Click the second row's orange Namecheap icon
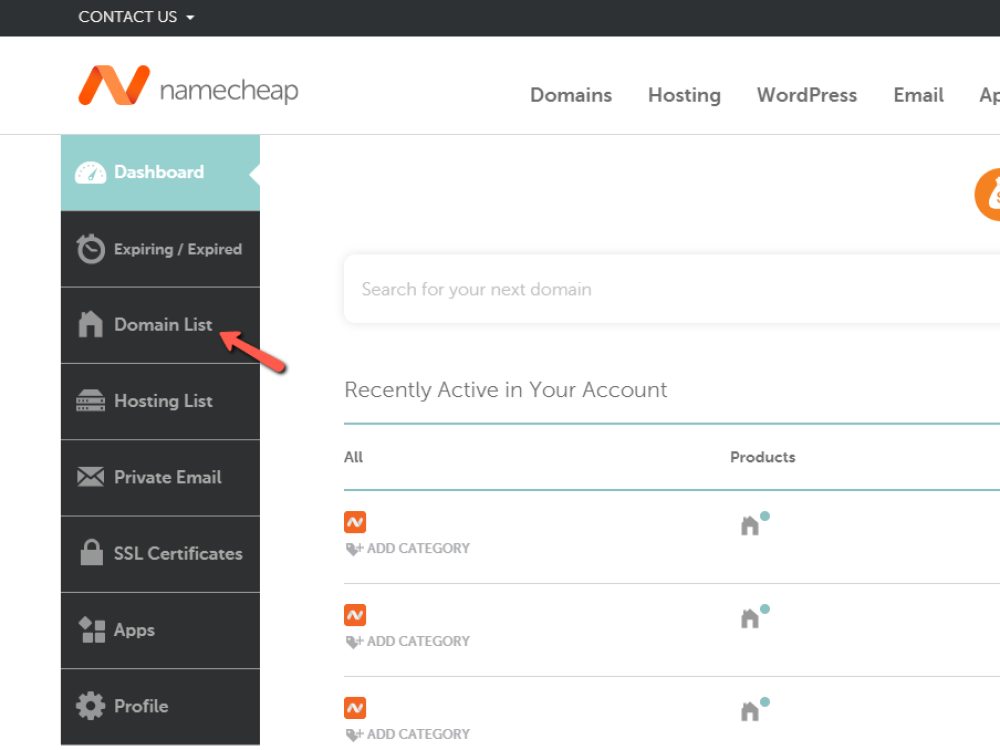Screen dimensions: 1000x750 [355, 615]
